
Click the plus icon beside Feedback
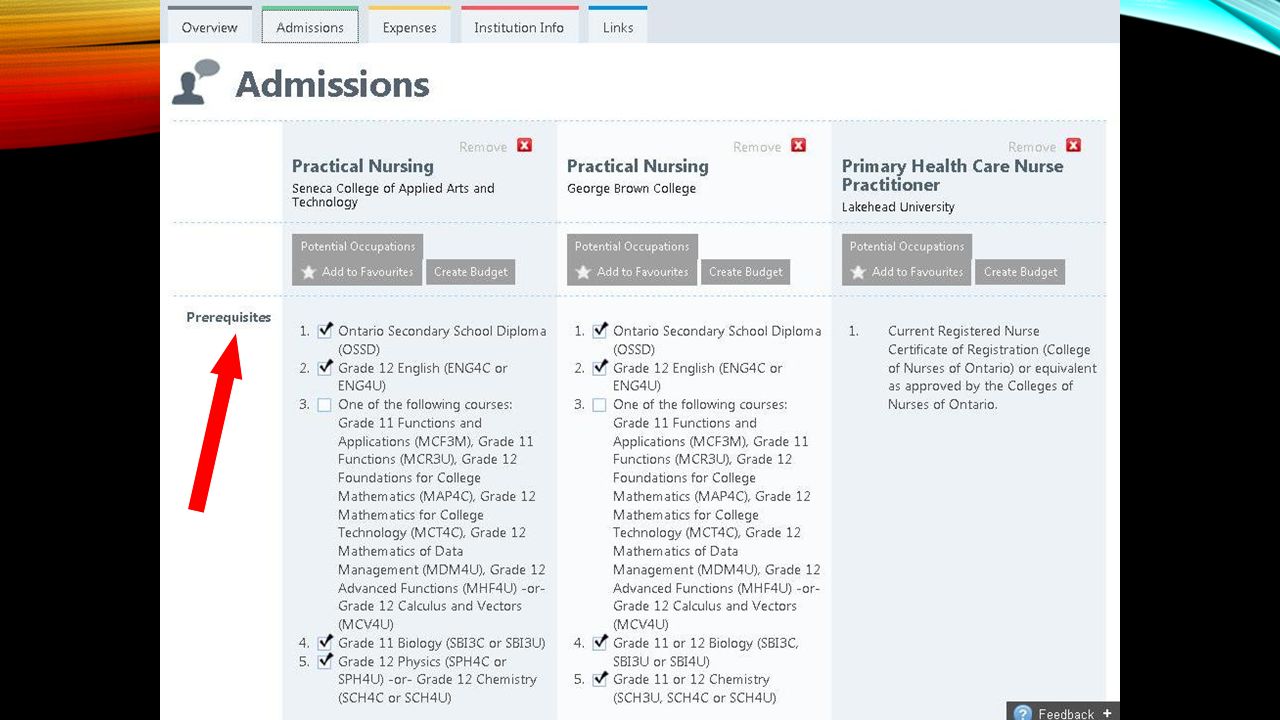1107,713
